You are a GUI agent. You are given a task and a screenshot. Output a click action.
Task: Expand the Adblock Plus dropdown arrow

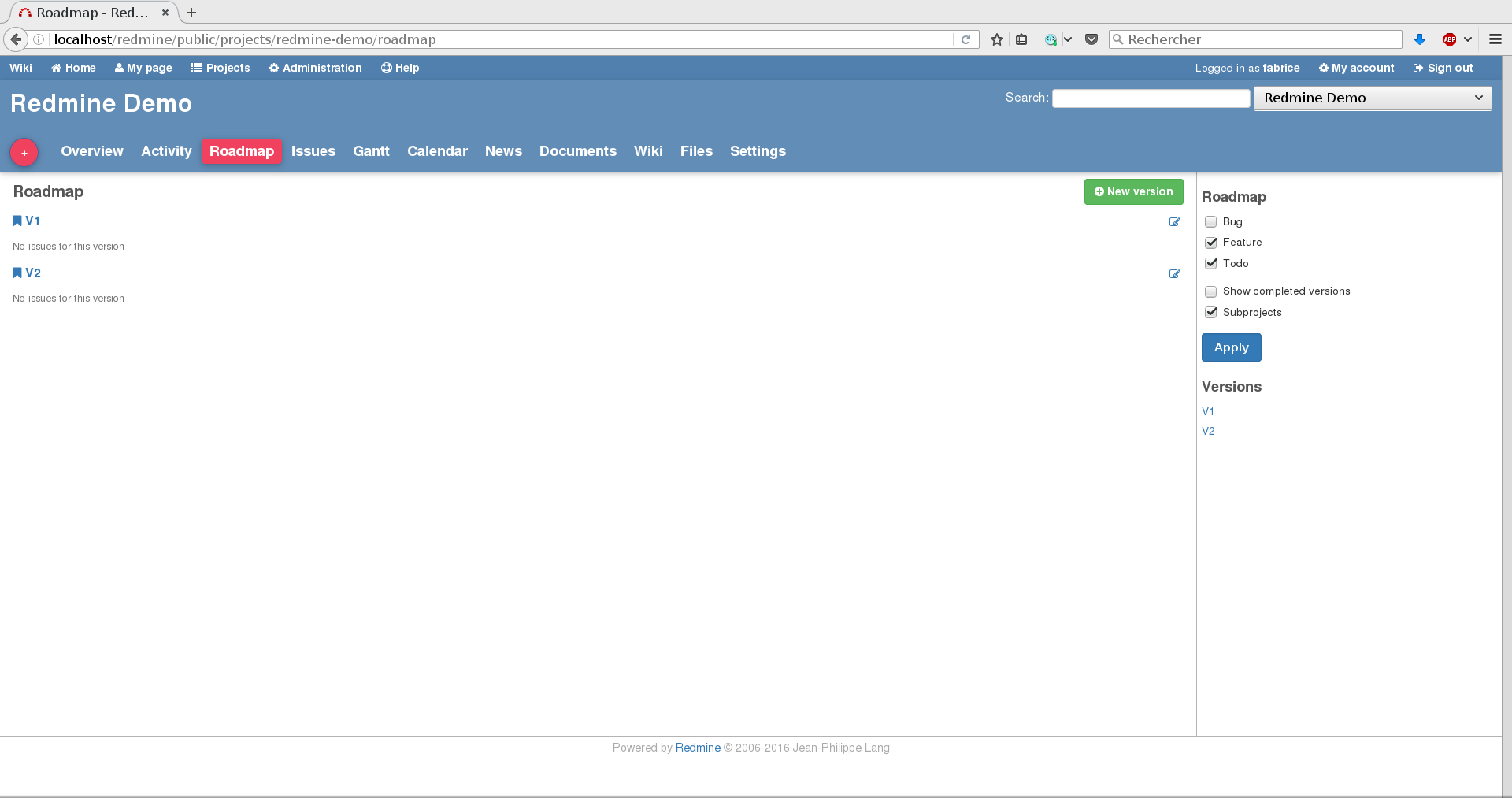pyautogui.click(x=1468, y=39)
